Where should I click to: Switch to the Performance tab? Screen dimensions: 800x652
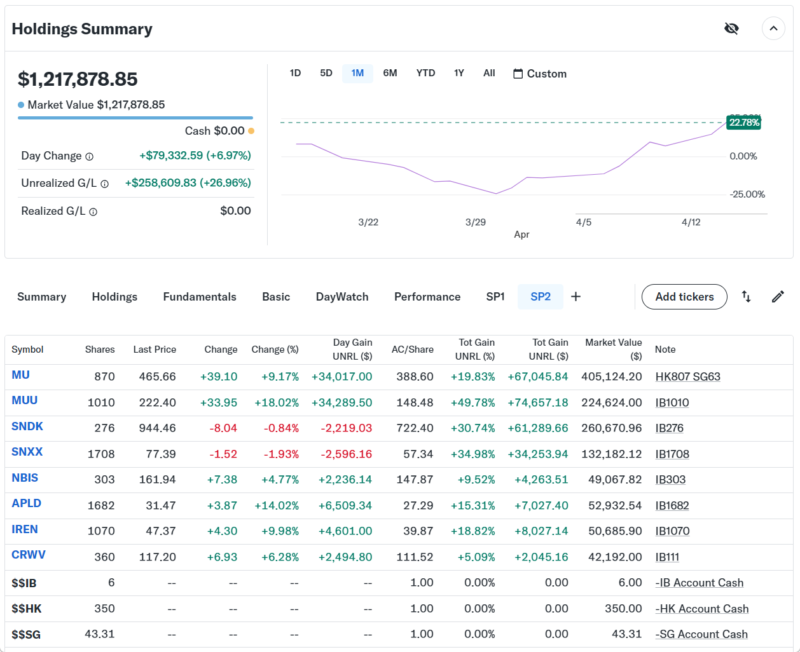point(427,297)
